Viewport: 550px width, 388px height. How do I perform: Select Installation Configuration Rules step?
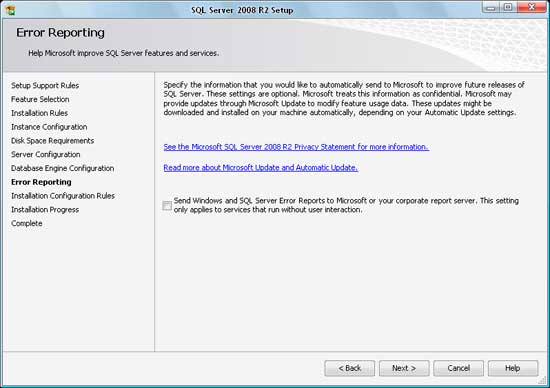(63, 196)
